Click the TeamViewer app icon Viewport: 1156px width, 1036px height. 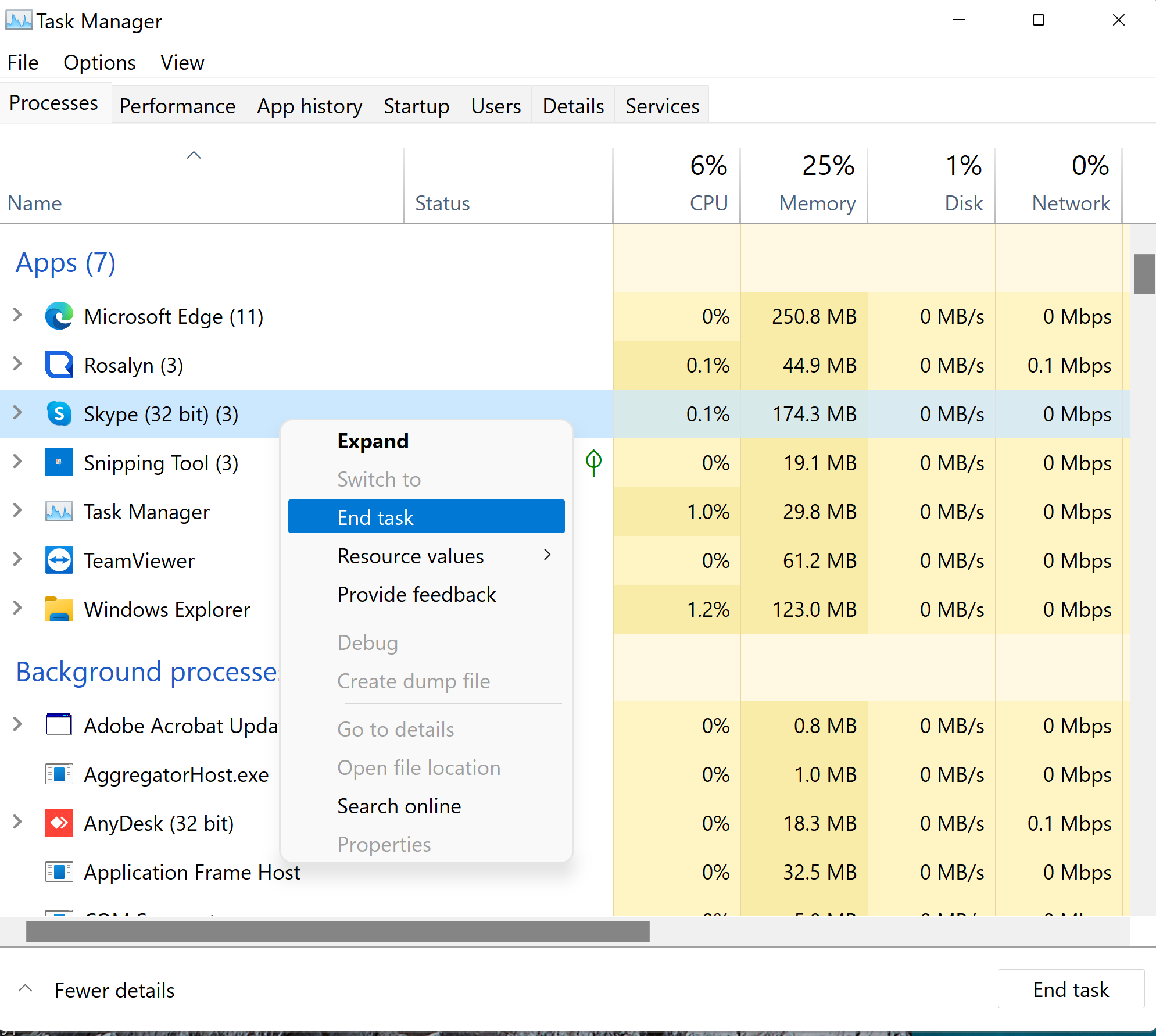(x=59, y=560)
